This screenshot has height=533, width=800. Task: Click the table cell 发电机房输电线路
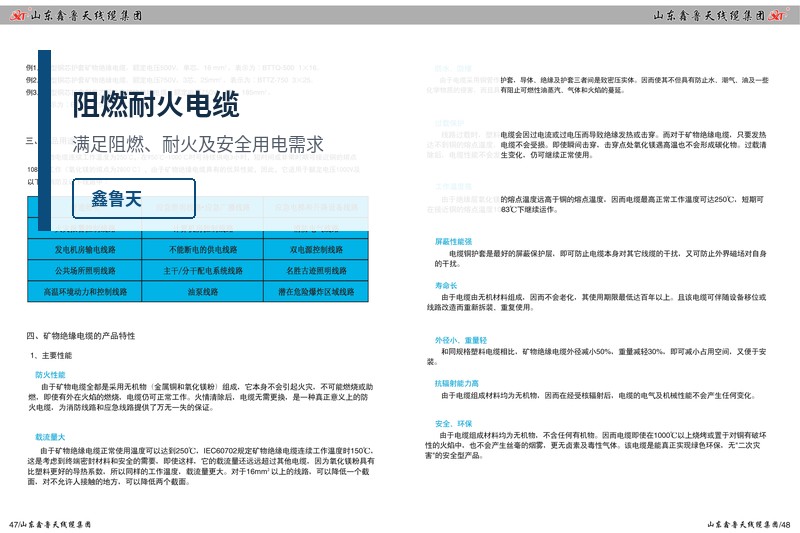[85, 249]
